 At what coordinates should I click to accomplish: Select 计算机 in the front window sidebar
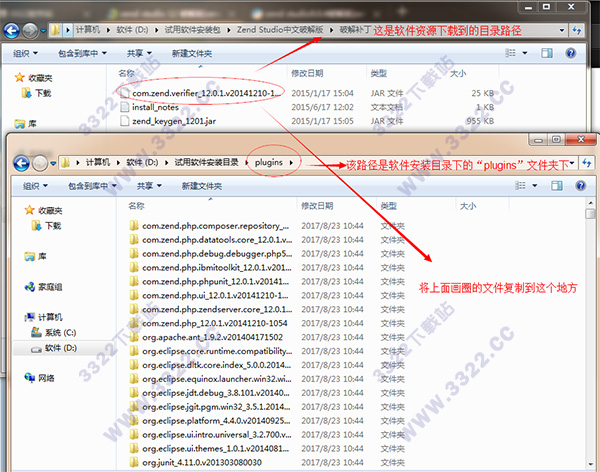tap(43, 317)
